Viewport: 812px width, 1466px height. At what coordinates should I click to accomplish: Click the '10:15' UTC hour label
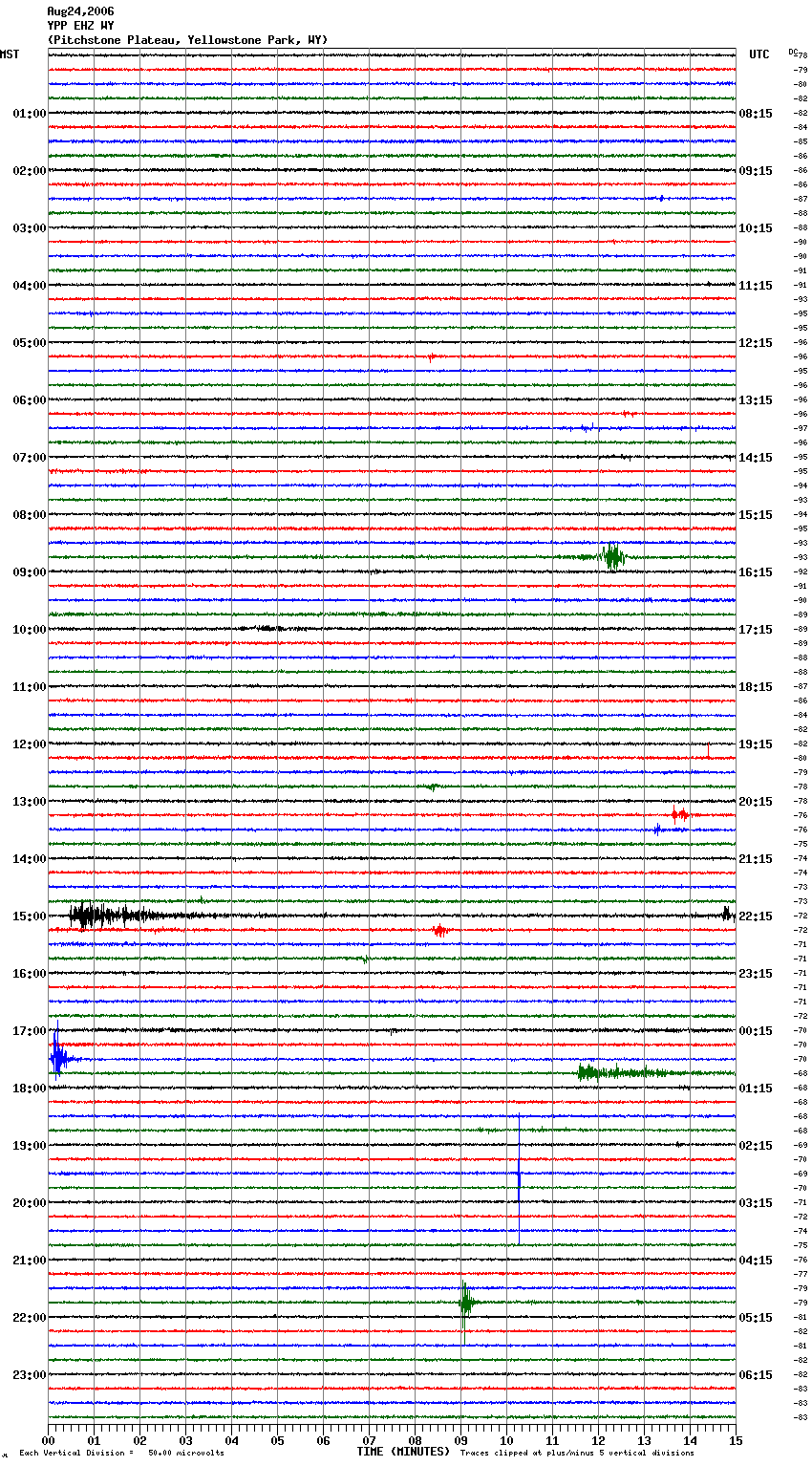756,228
